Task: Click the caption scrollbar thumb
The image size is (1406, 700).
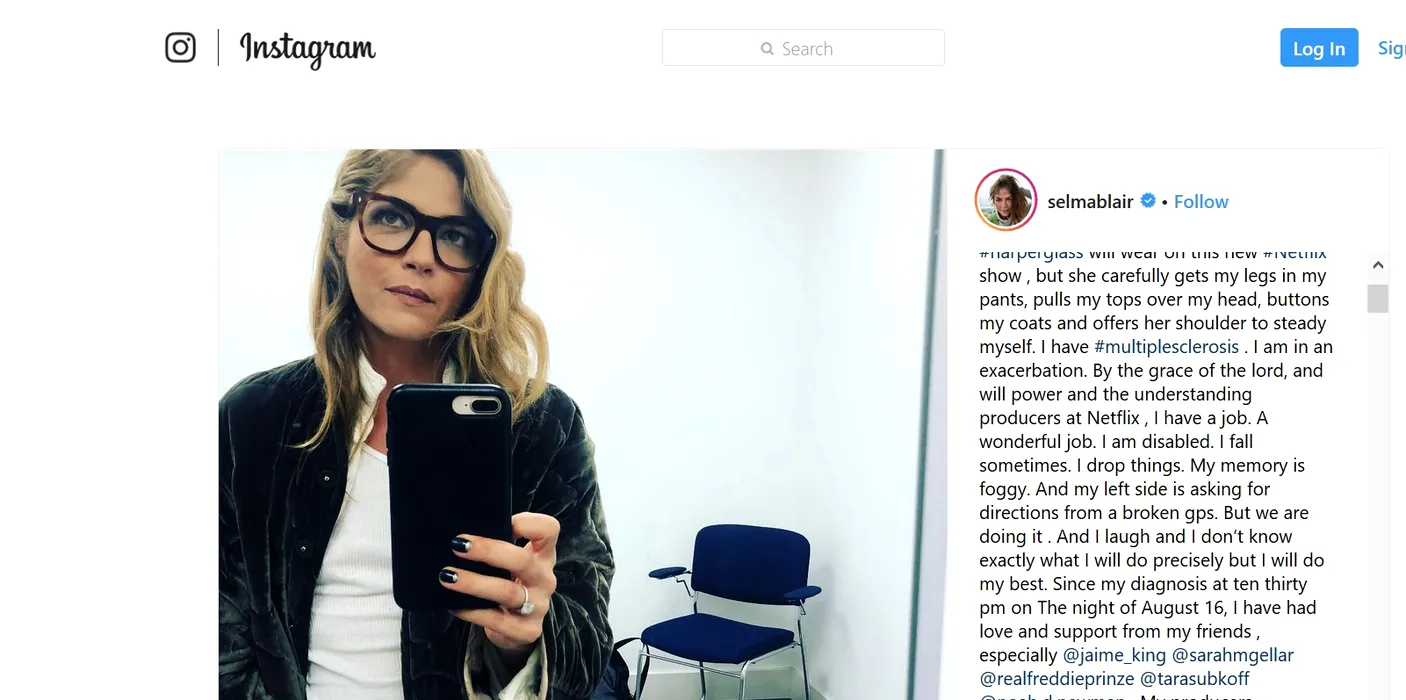Action: coord(1378,298)
